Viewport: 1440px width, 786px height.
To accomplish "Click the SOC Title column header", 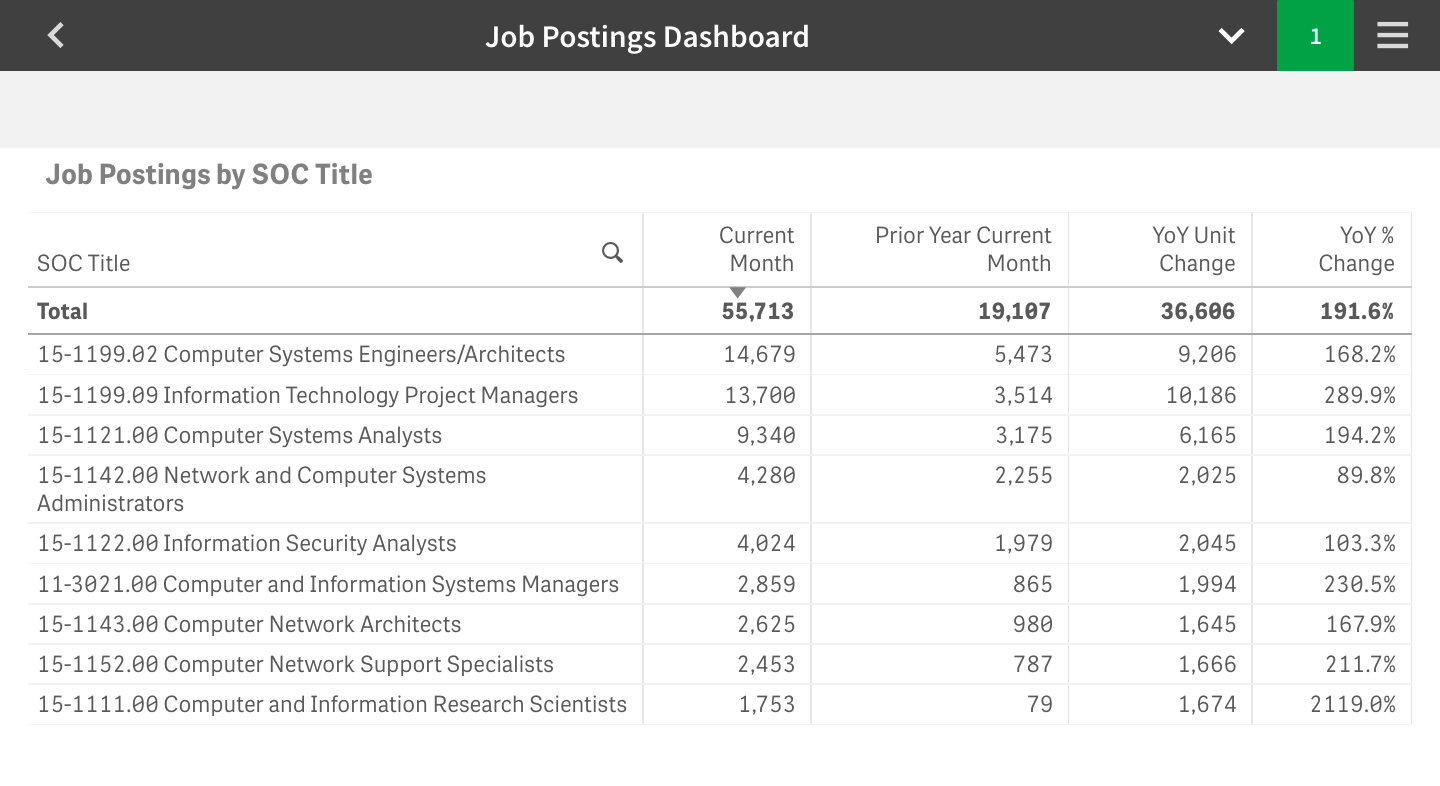I will 84,263.
